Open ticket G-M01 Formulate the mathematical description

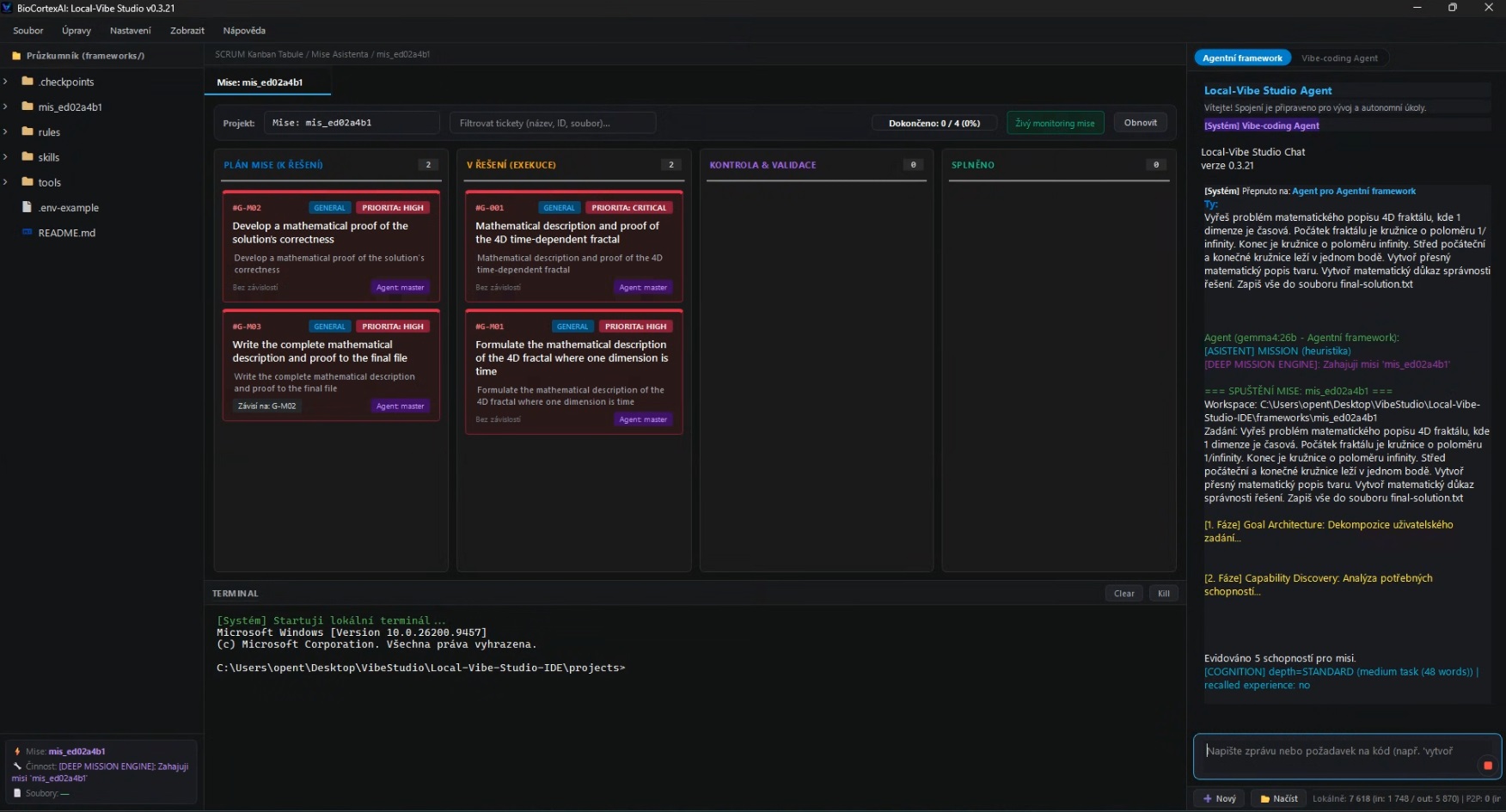(574, 371)
